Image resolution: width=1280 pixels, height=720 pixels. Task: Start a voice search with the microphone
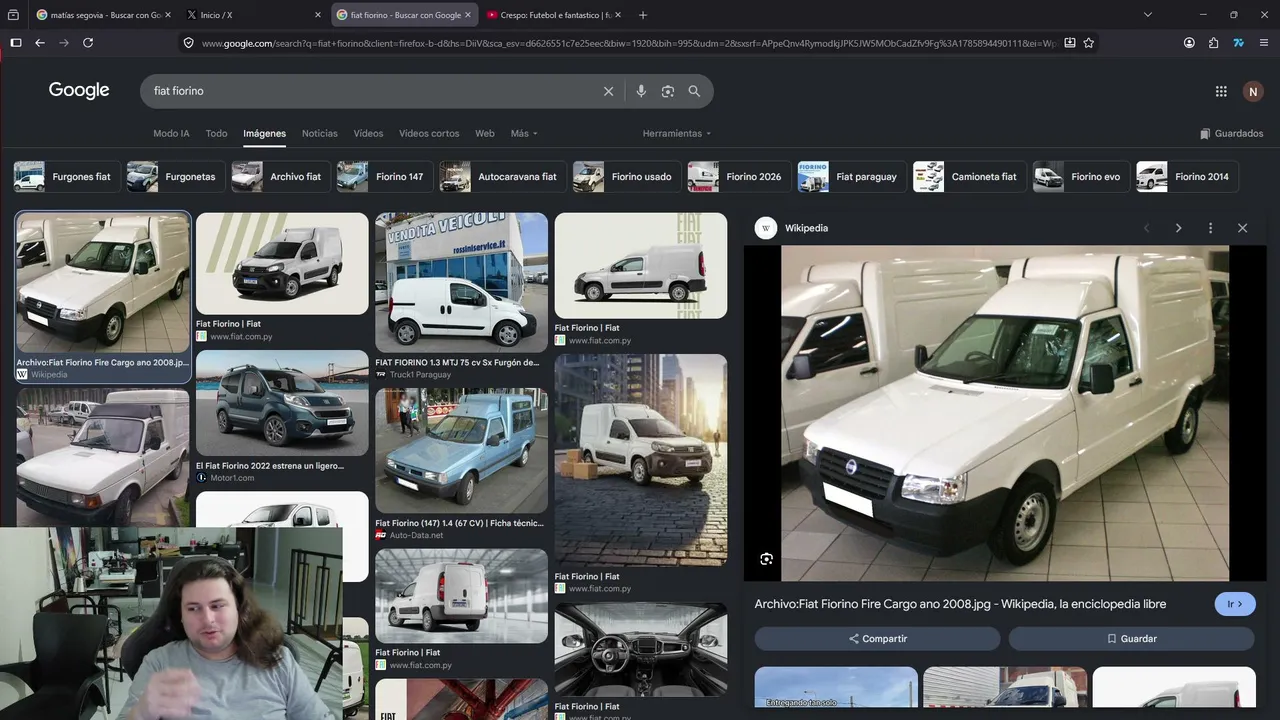(641, 91)
